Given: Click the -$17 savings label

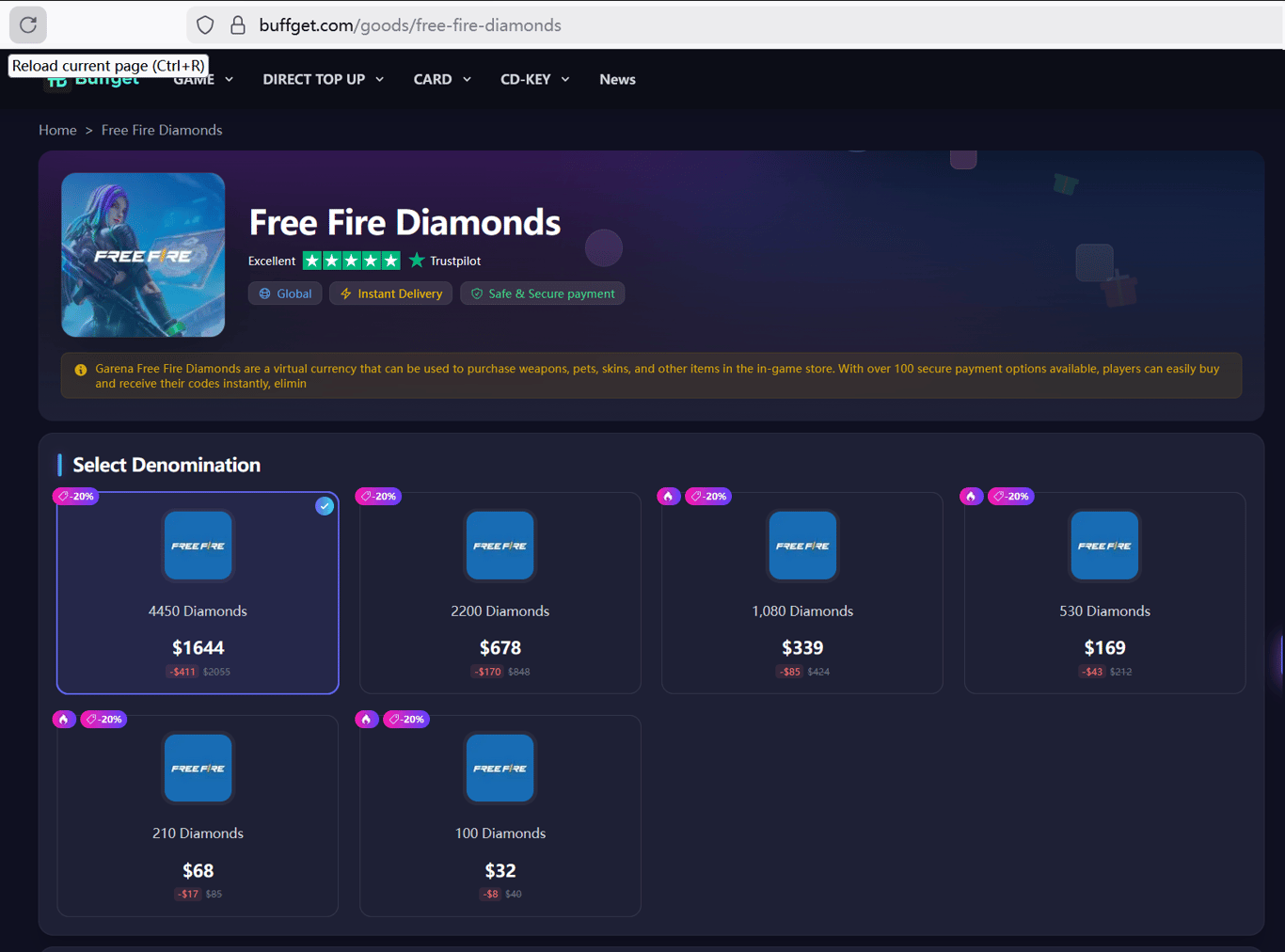Looking at the screenshot, I should click(188, 894).
